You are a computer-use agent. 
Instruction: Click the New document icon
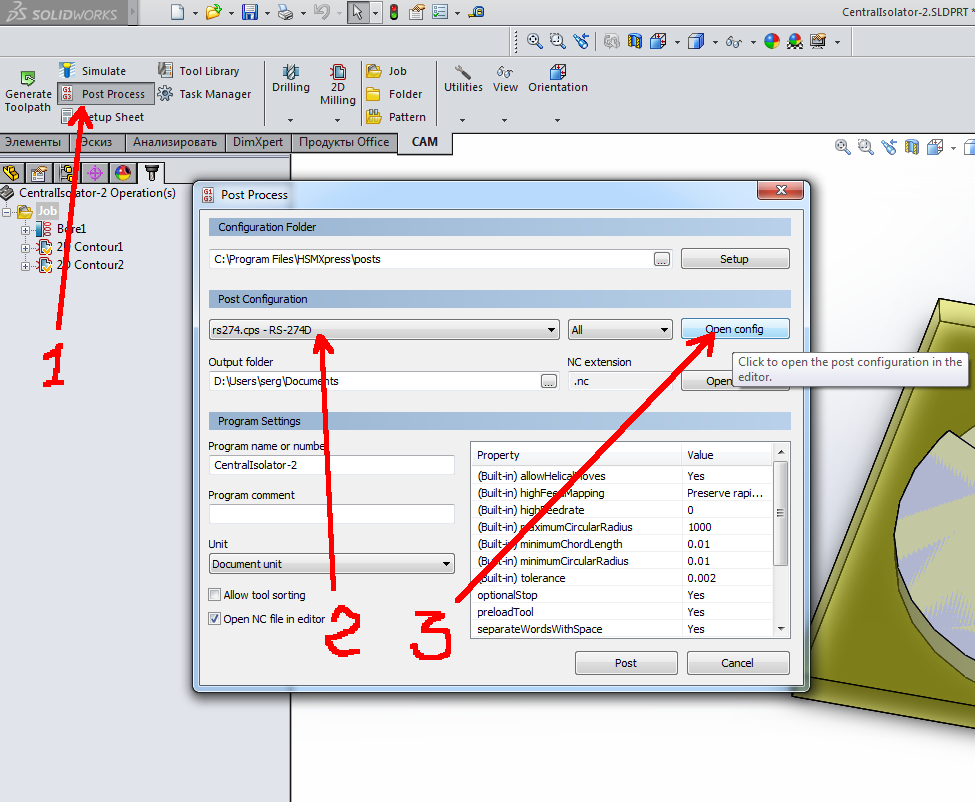tap(178, 12)
